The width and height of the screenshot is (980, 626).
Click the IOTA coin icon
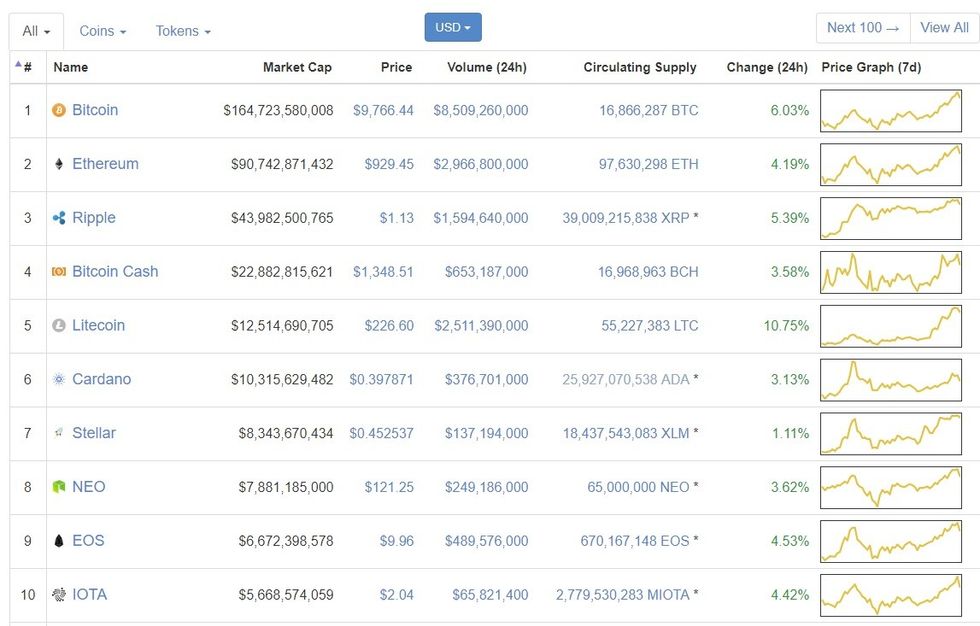coord(60,594)
